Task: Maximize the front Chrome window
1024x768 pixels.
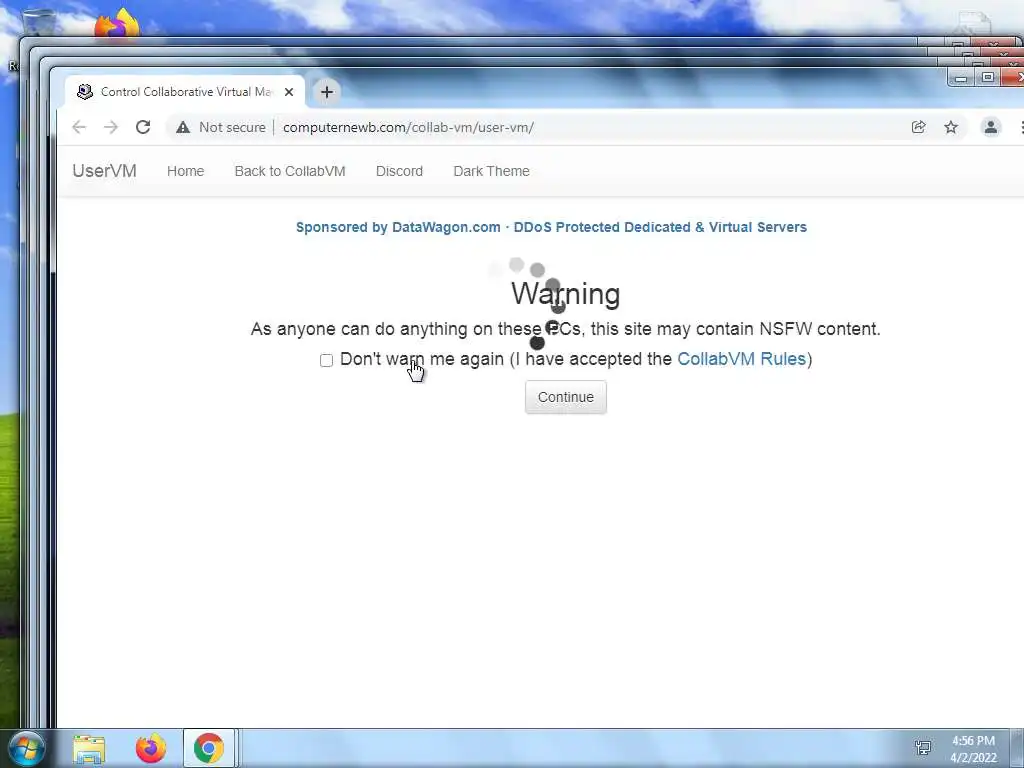Action: tap(987, 78)
